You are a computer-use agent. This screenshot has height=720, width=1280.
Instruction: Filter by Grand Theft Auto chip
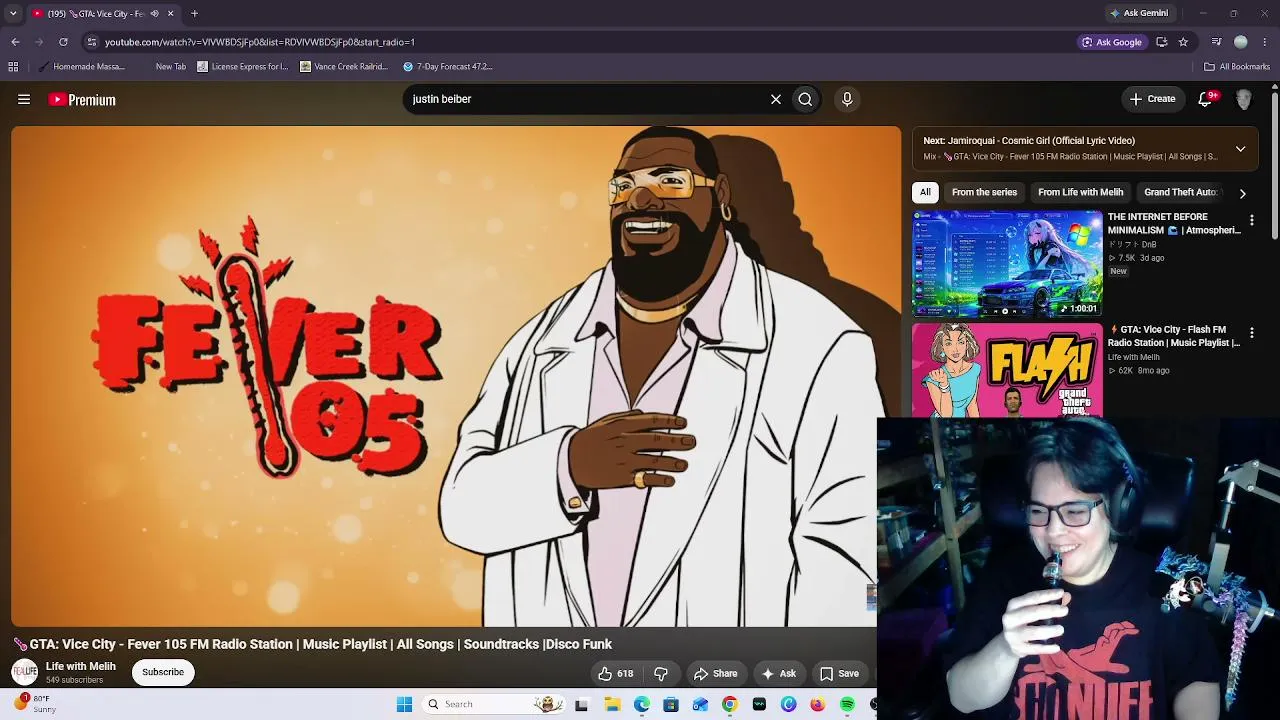[1181, 192]
